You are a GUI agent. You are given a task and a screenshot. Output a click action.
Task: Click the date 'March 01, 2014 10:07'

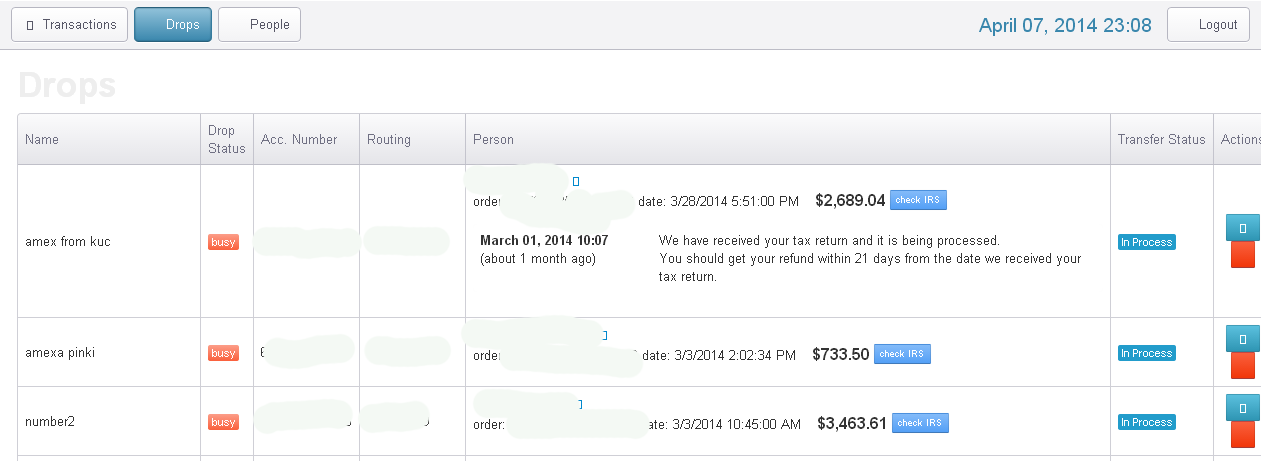click(544, 241)
